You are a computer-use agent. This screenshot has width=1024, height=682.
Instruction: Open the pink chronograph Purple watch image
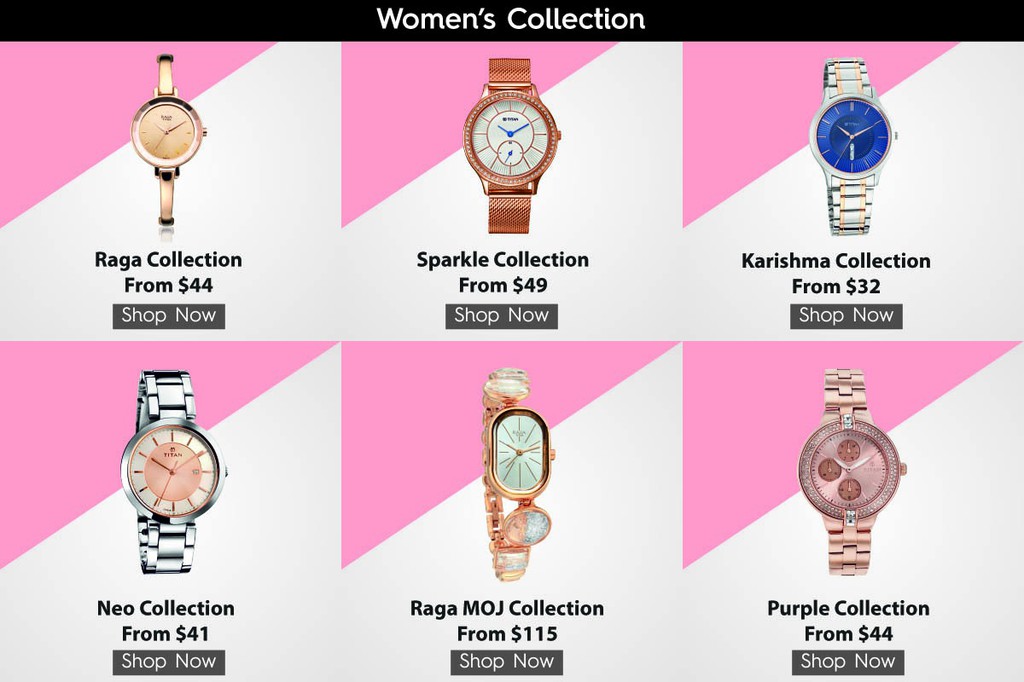point(851,472)
